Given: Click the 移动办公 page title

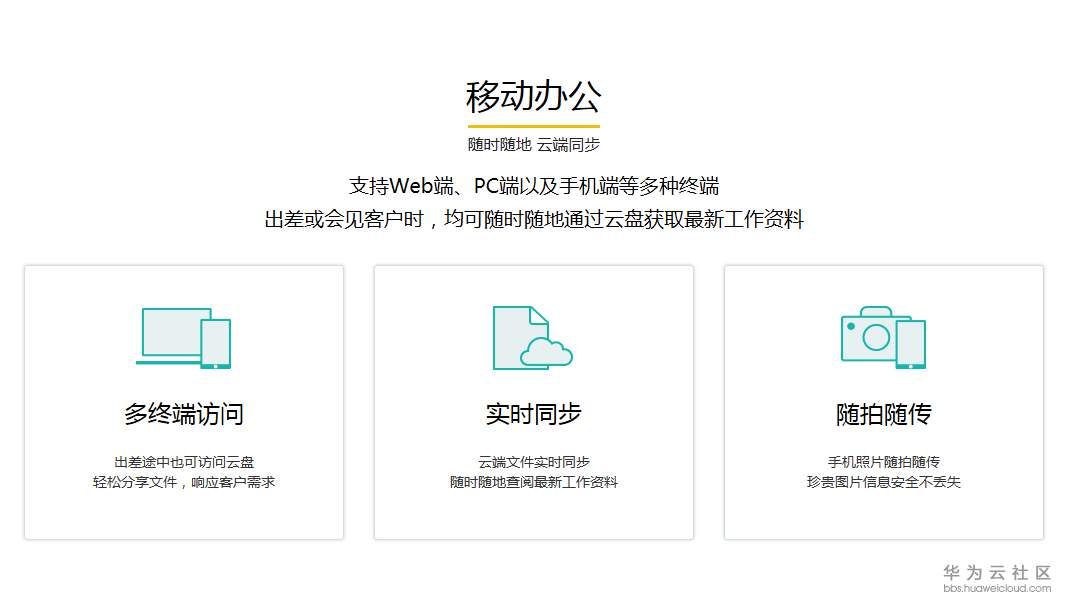Looking at the screenshot, I should (533, 96).
